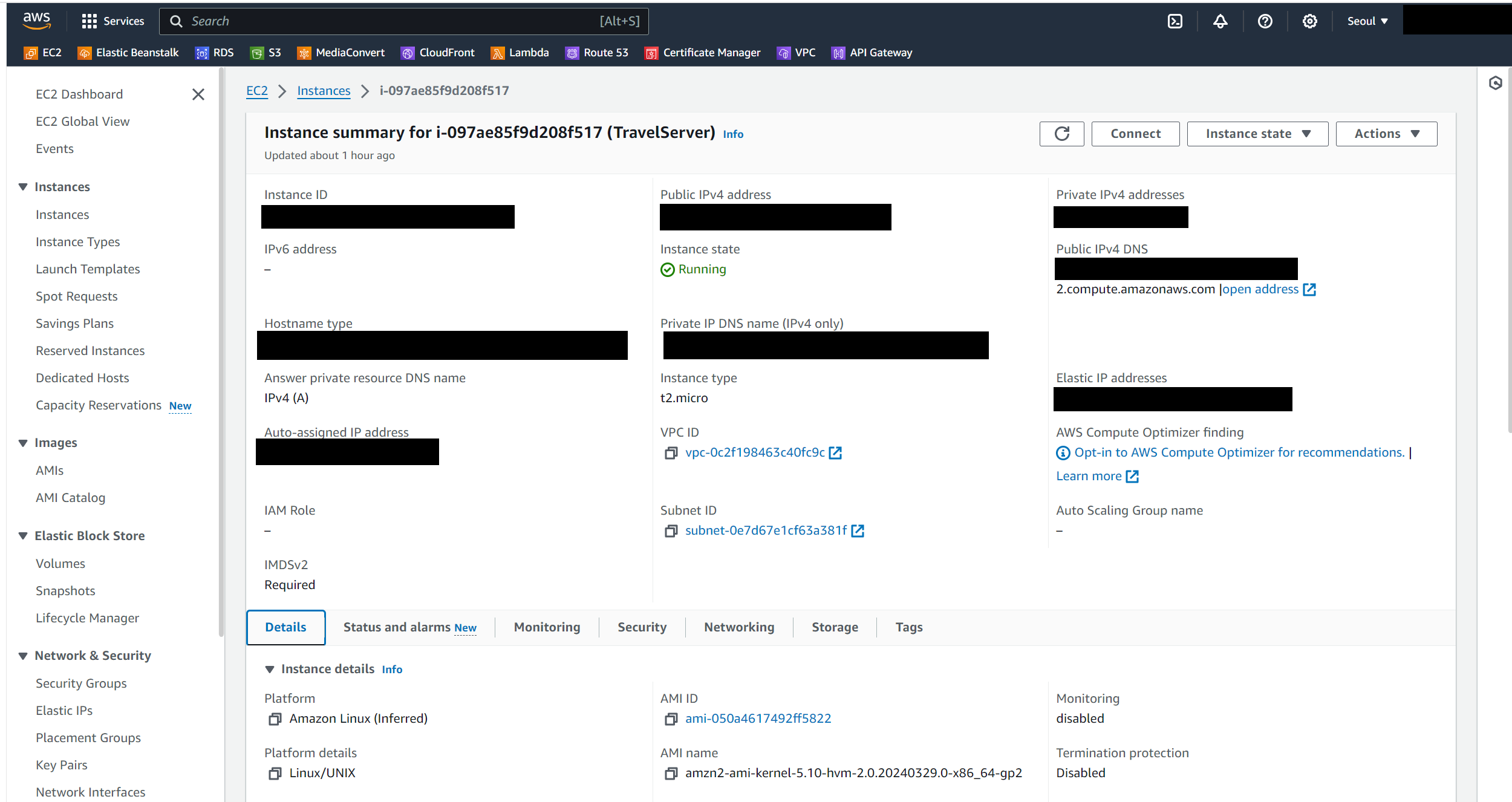Open the settings gear in AWS header

1309,21
